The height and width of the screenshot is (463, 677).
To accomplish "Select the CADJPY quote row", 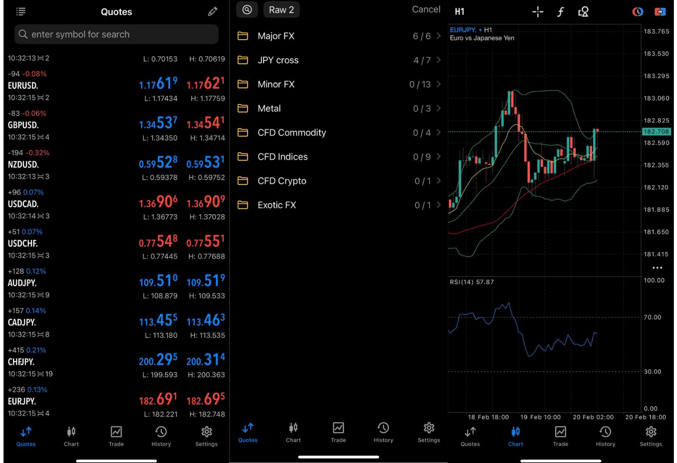I will tap(117, 323).
